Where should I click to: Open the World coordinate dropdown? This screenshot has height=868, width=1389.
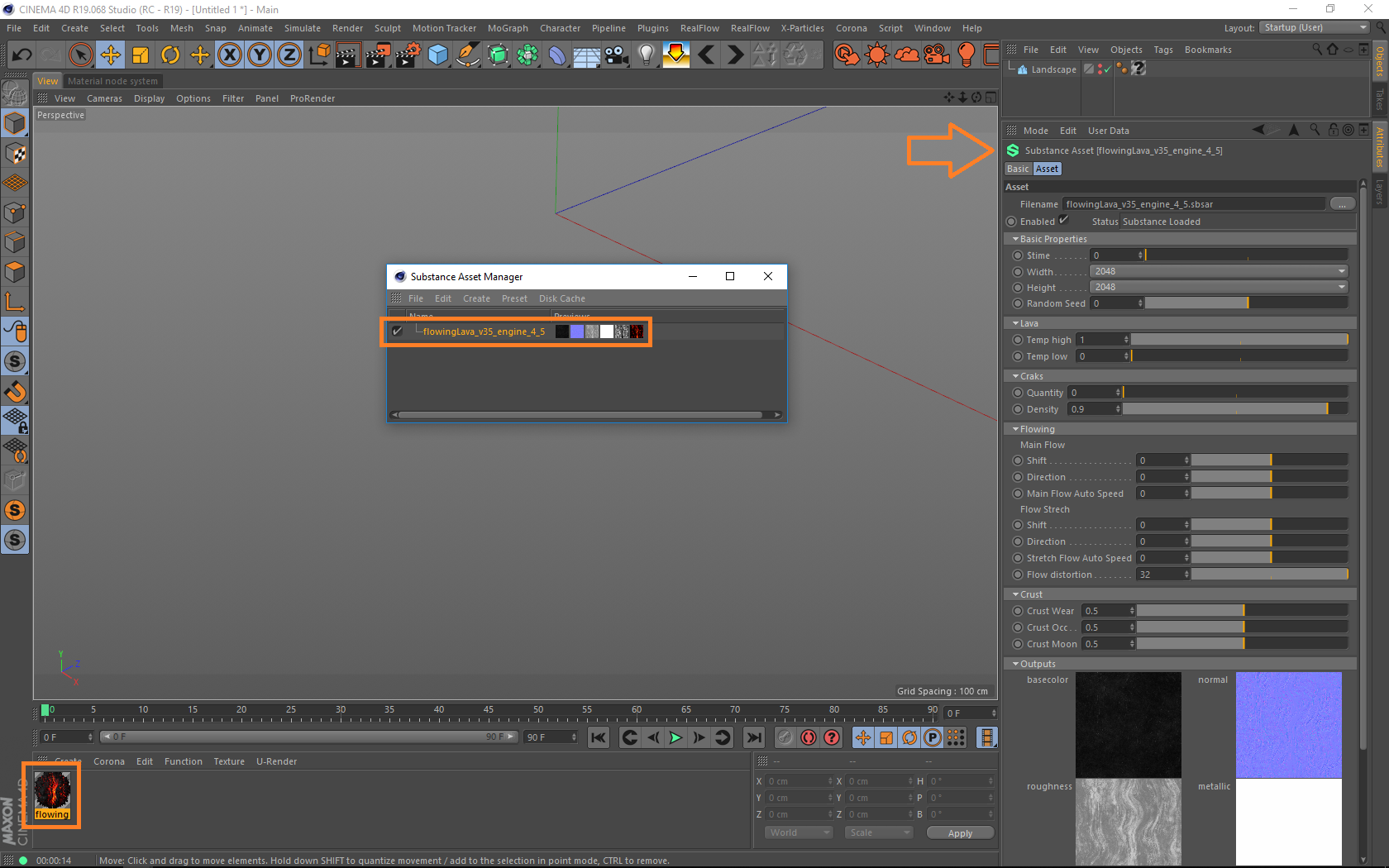(x=799, y=832)
